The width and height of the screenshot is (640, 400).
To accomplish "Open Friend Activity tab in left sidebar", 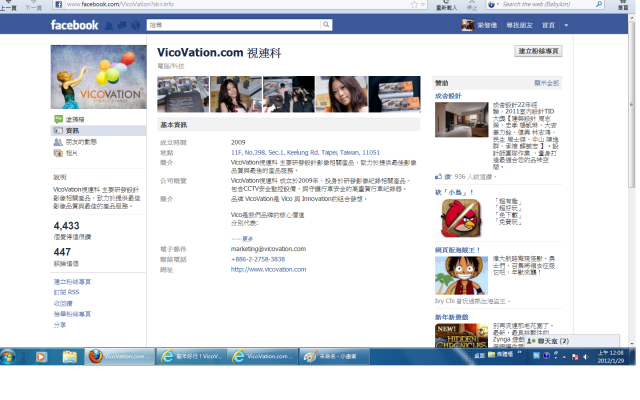I will (x=81, y=142).
